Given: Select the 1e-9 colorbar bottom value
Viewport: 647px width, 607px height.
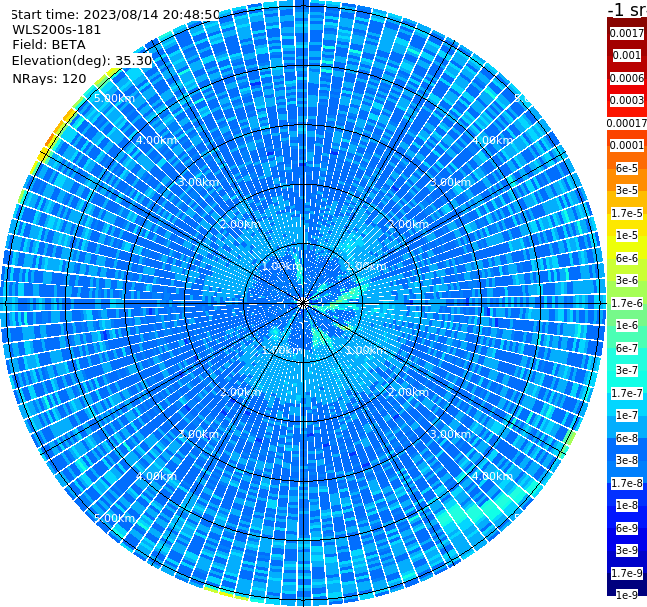Looking at the screenshot, I should (626, 595).
